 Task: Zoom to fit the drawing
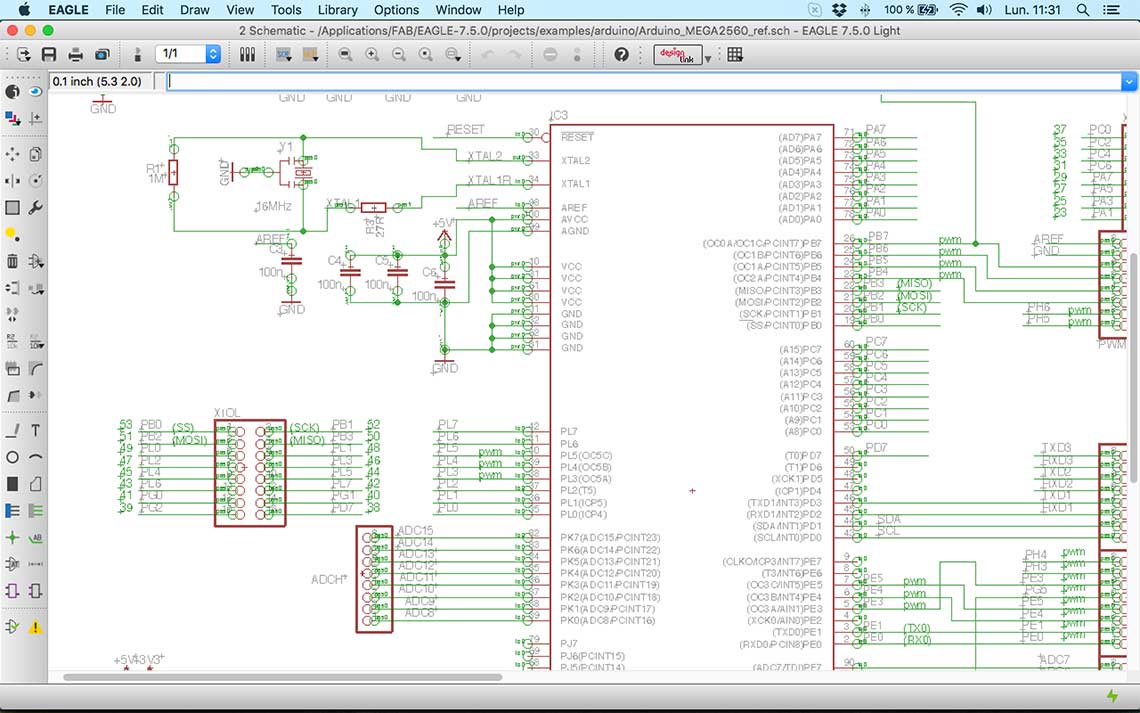point(345,55)
